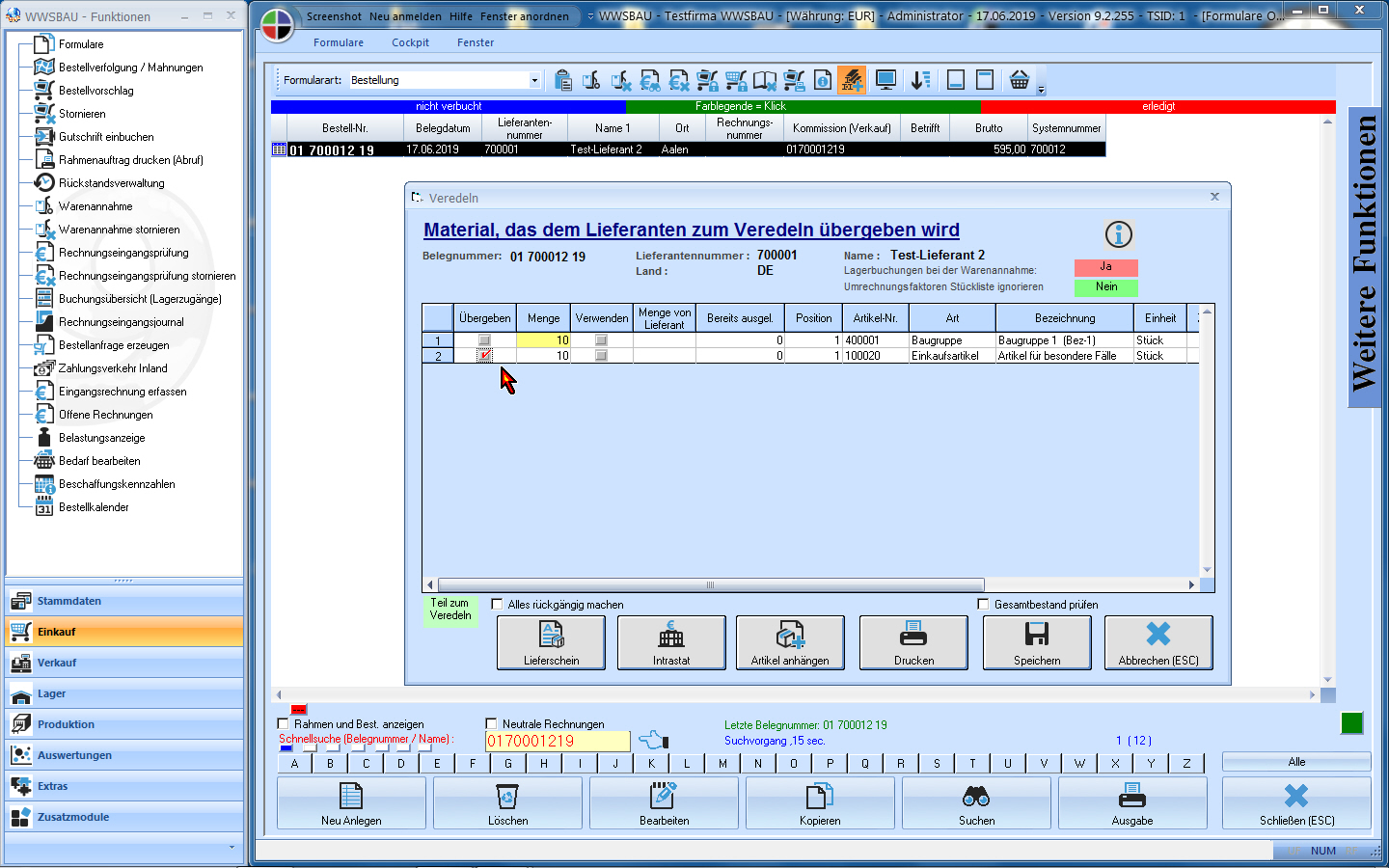Click the monitor screen toolbar icon
This screenshot has height=868, width=1389.
coord(885,80)
